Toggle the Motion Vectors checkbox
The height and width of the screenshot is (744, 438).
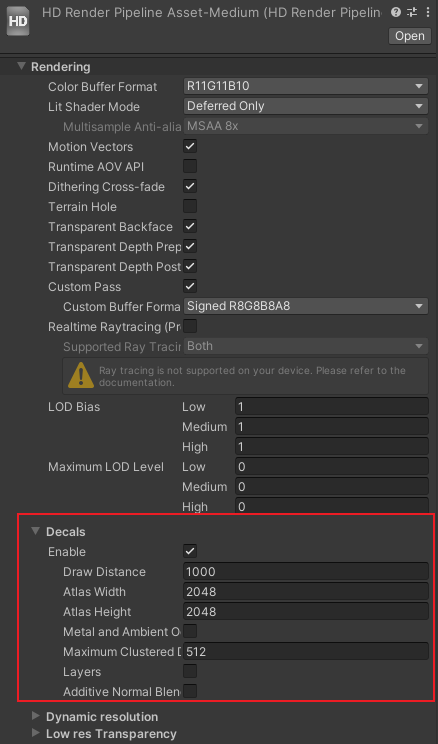pos(190,146)
